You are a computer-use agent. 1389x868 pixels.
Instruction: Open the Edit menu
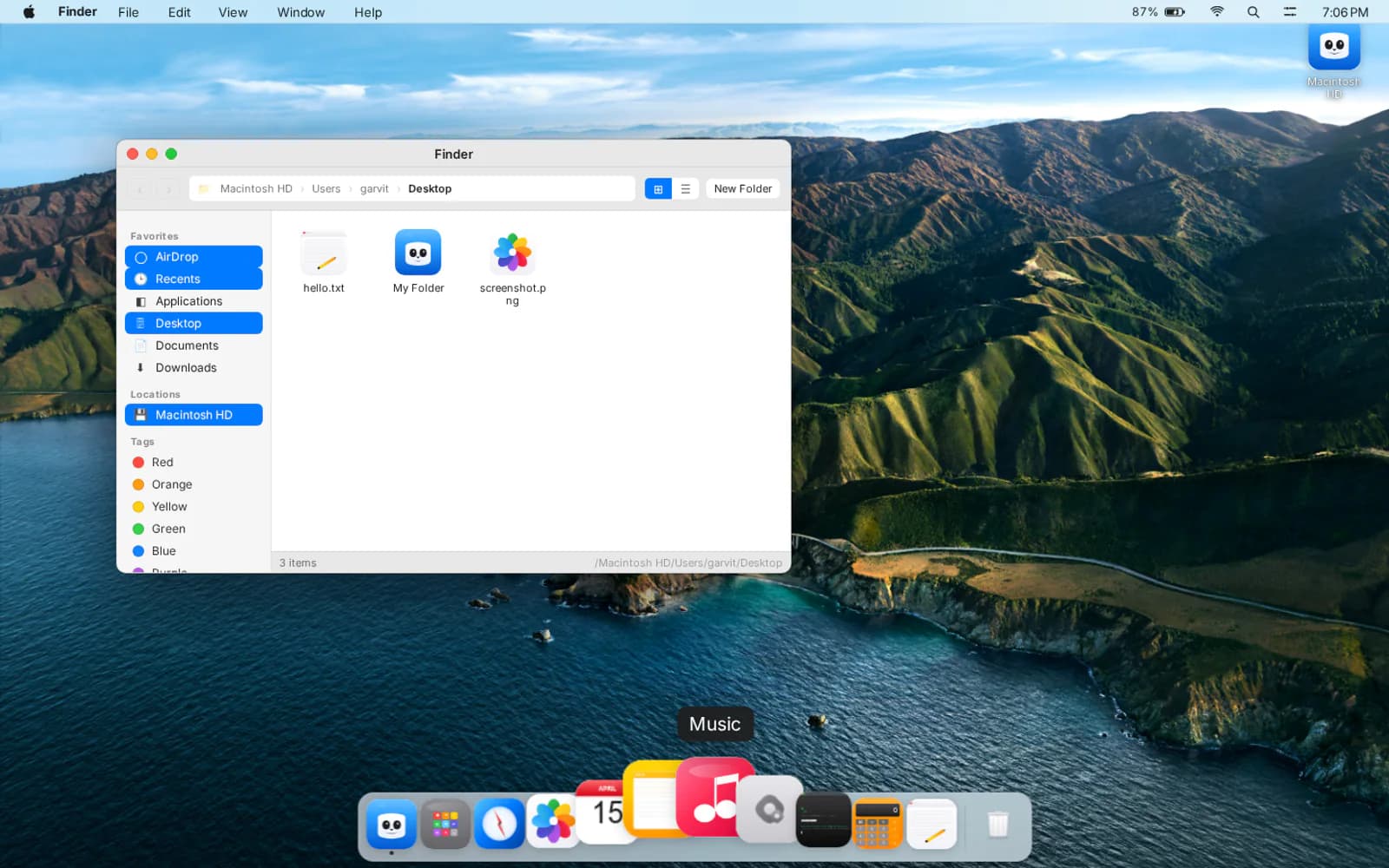tap(180, 12)
